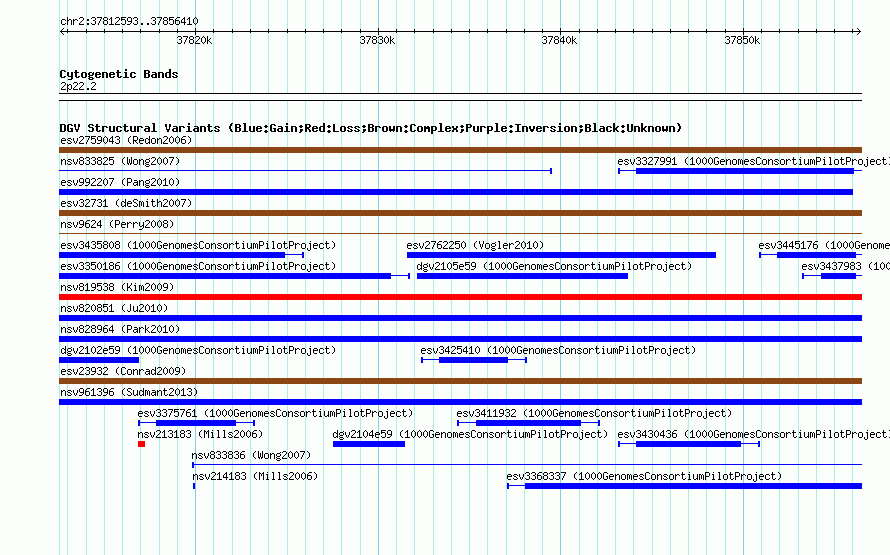Image resolution: width=890 pixels, height=555 pixels.
Task: Select the brown esv32731 complex bar
Action: click(460, 213)
